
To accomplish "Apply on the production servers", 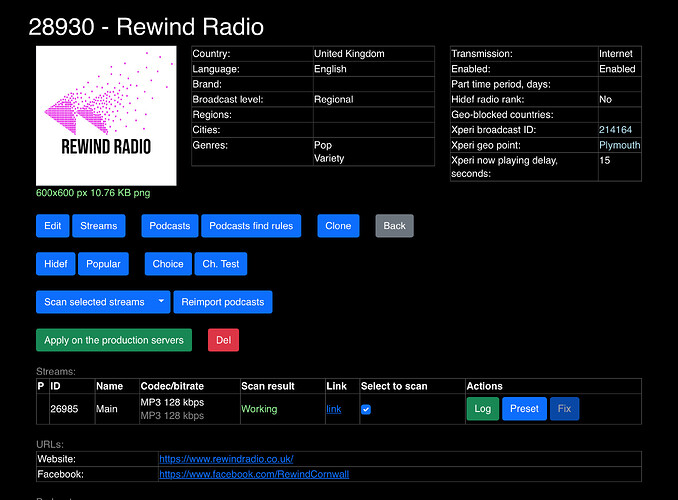I will [x=114, y=340].
